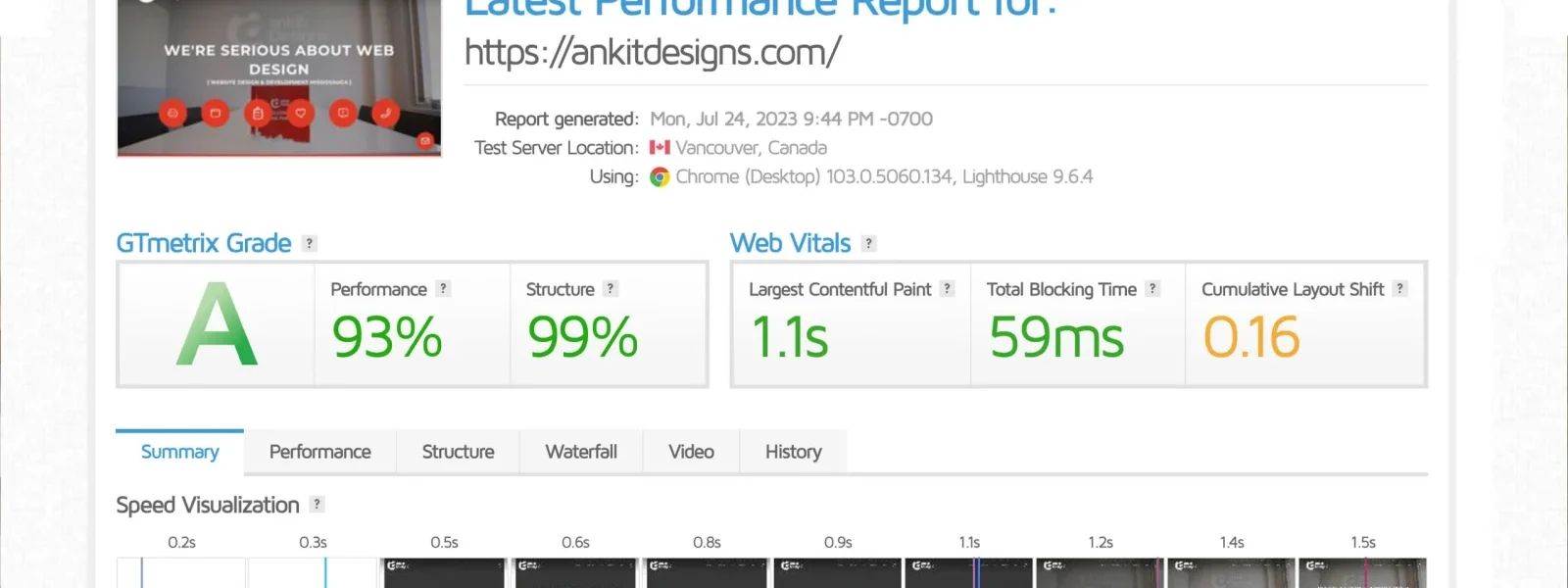
Task: Click the Report generated label
Action: tap(566, 119)
